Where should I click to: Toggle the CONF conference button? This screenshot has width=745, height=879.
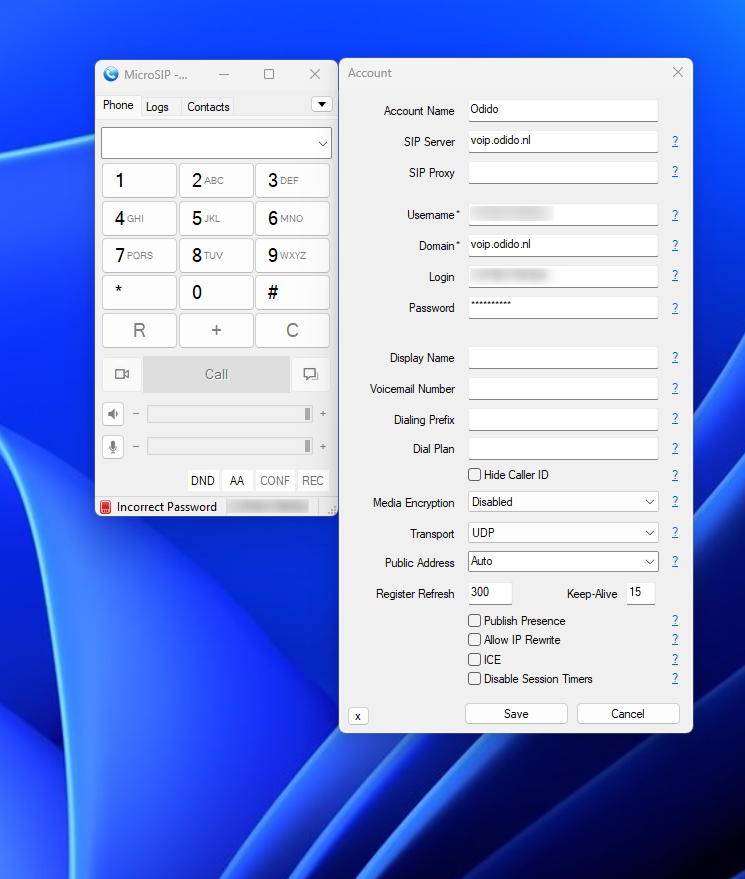(x=275, y=480)
